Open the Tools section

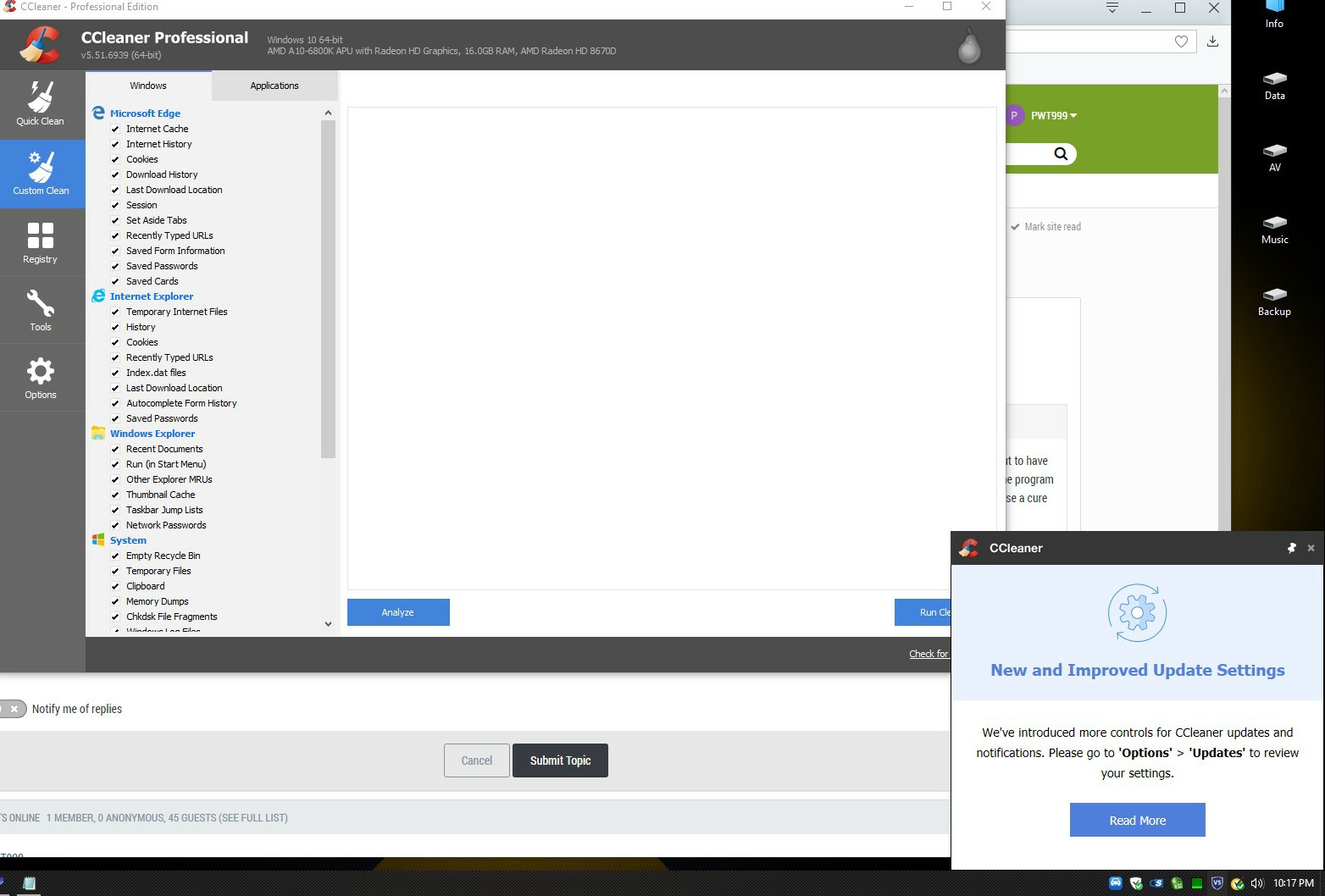click(41, 310)
